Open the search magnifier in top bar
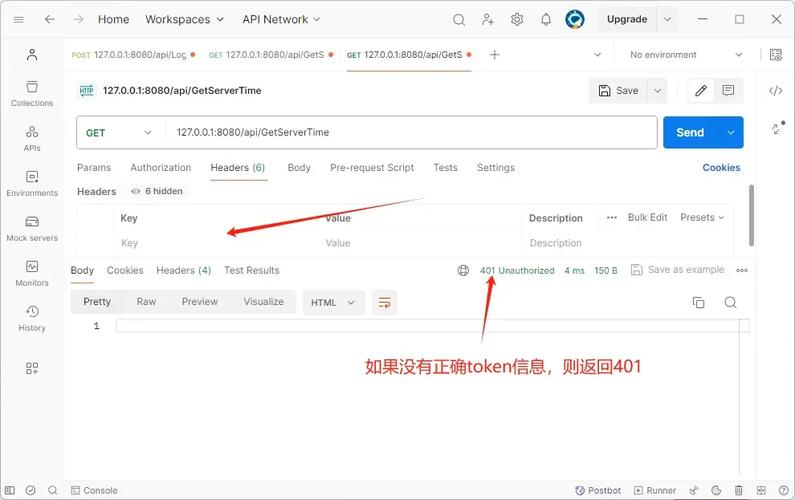The image size is (795, 500). [x=459, y=20]
